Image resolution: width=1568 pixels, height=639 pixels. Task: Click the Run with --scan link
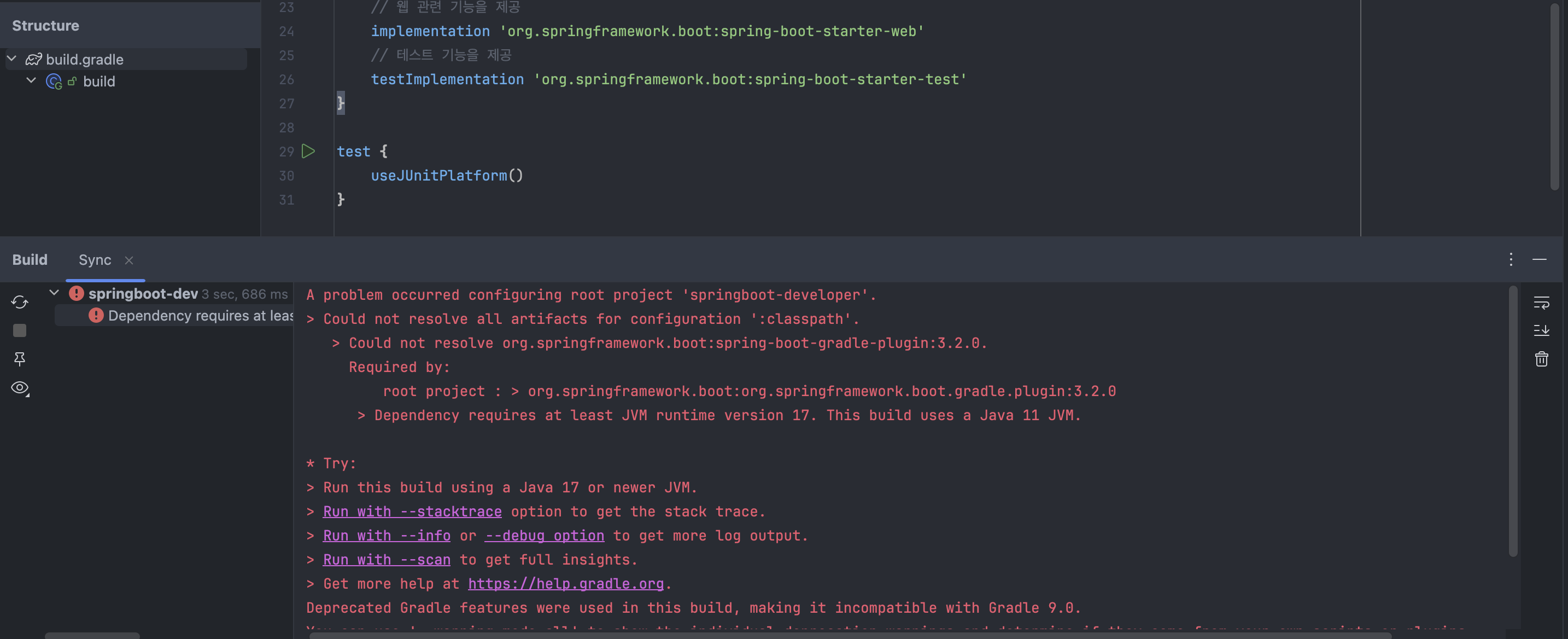pos(387,560)
